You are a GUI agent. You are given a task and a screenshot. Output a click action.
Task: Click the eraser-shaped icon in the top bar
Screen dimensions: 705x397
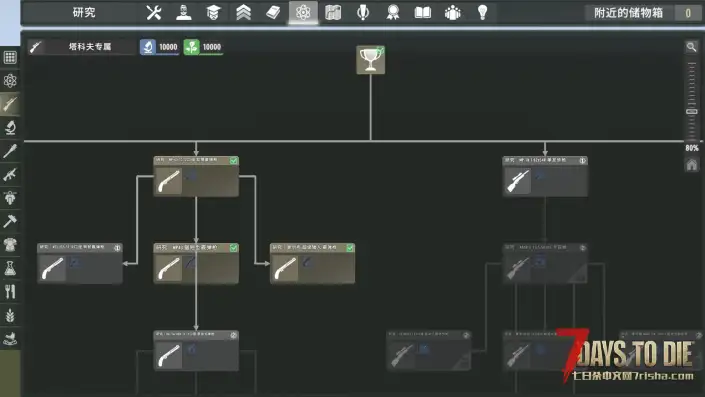(x=273, y=13)
